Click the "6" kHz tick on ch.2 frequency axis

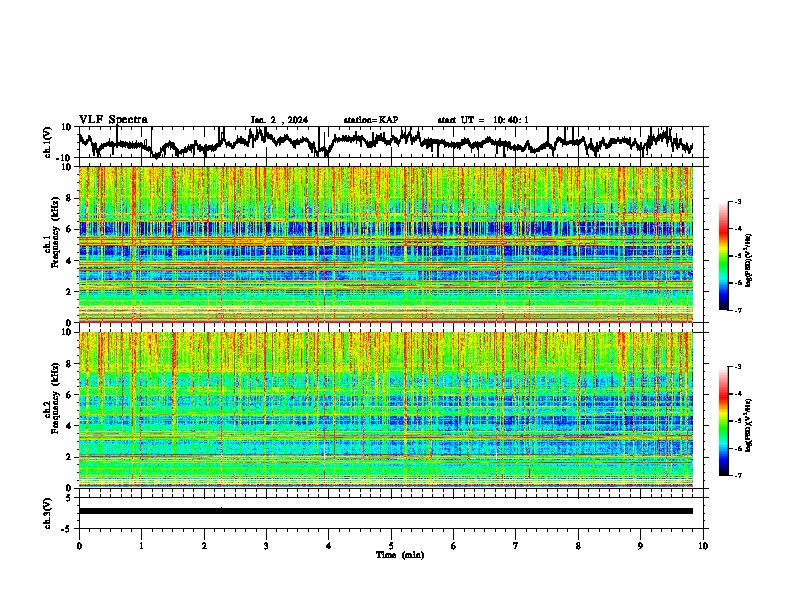pyautogui.click(x=70, y=395)
